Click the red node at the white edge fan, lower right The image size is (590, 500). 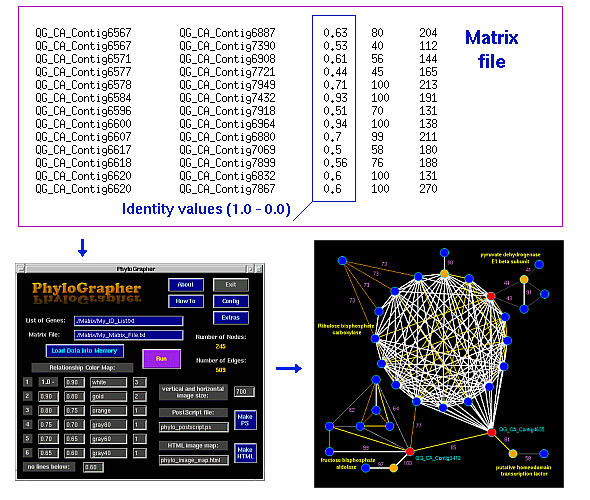(491, 432)
